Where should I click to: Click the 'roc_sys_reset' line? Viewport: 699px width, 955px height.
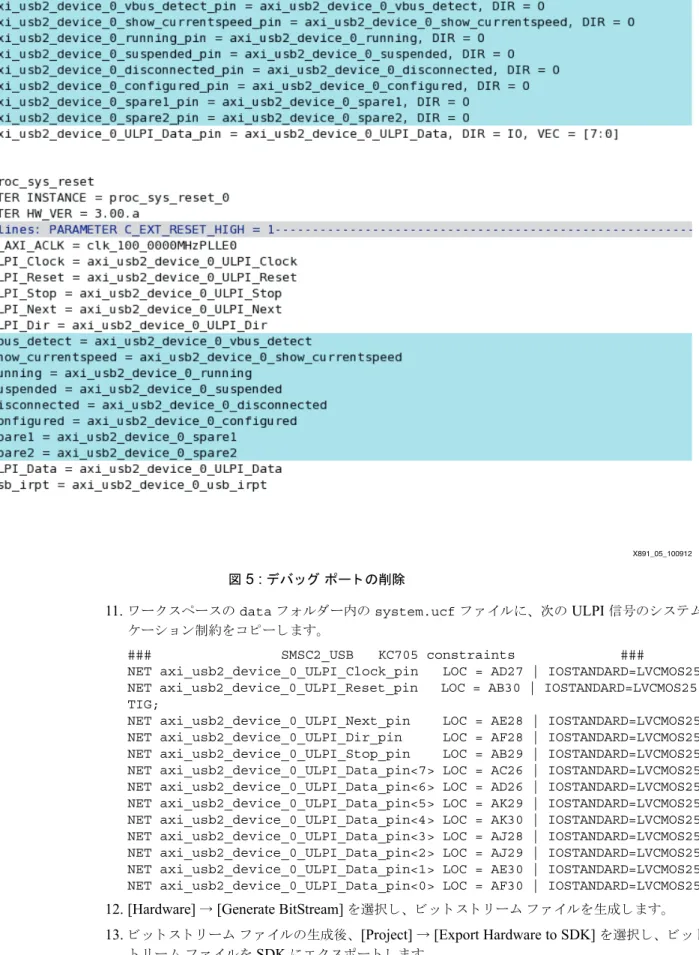point(47,182)
